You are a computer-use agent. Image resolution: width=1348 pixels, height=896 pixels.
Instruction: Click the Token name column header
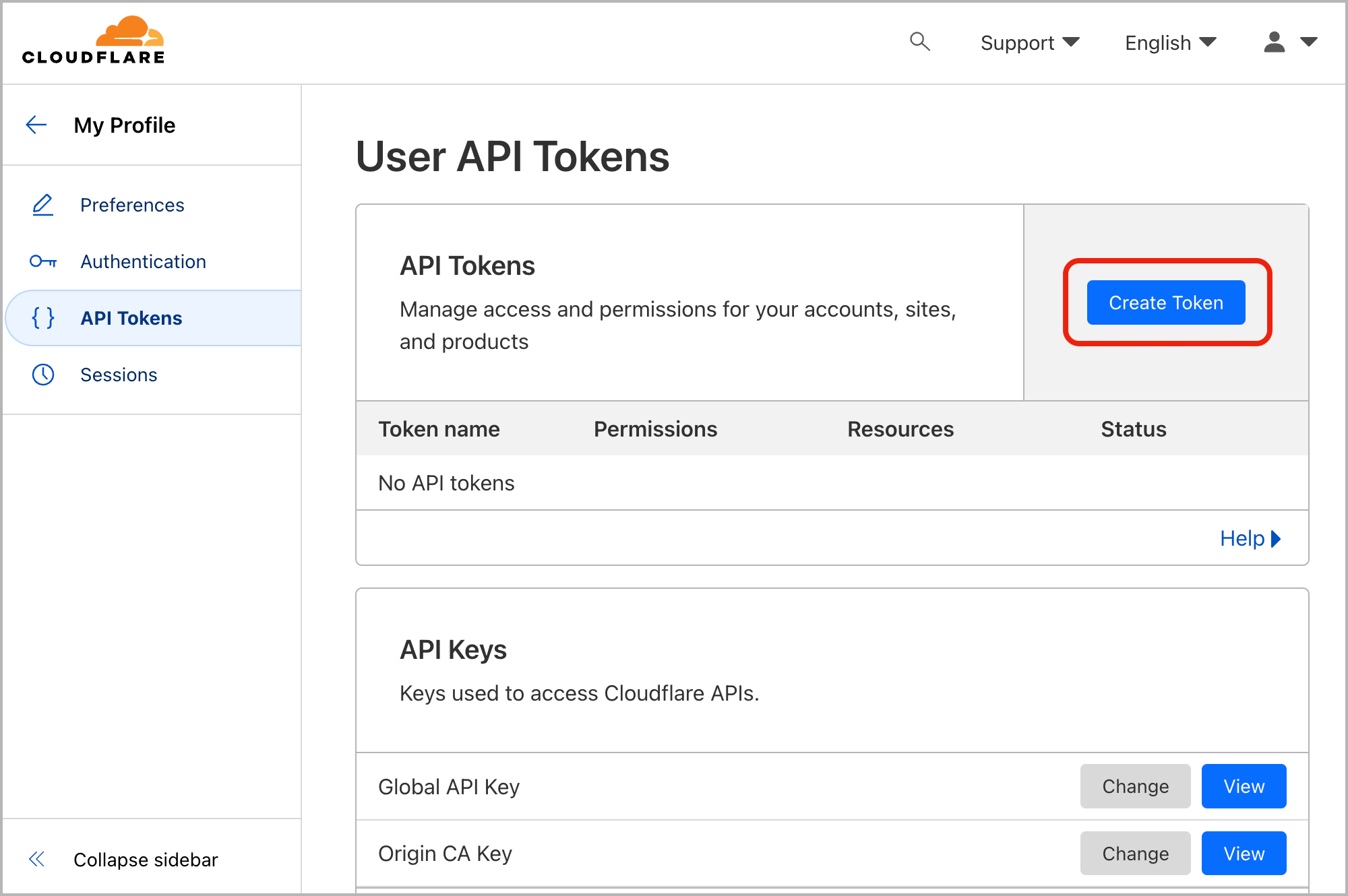(x=439, y=429)
